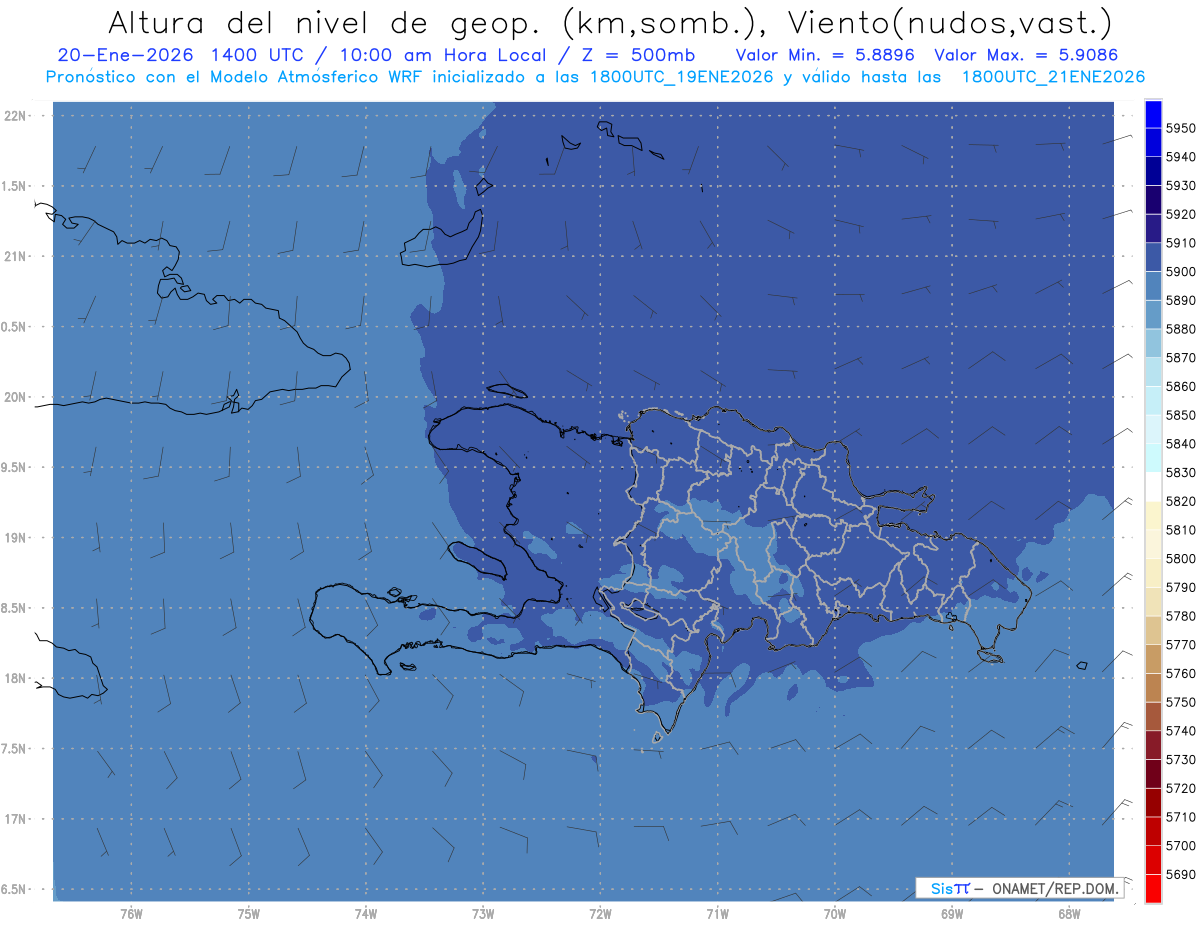Click the white colorbar segment between 5820 and 5830
1200x927 pixels.
tap(1153, 487)
